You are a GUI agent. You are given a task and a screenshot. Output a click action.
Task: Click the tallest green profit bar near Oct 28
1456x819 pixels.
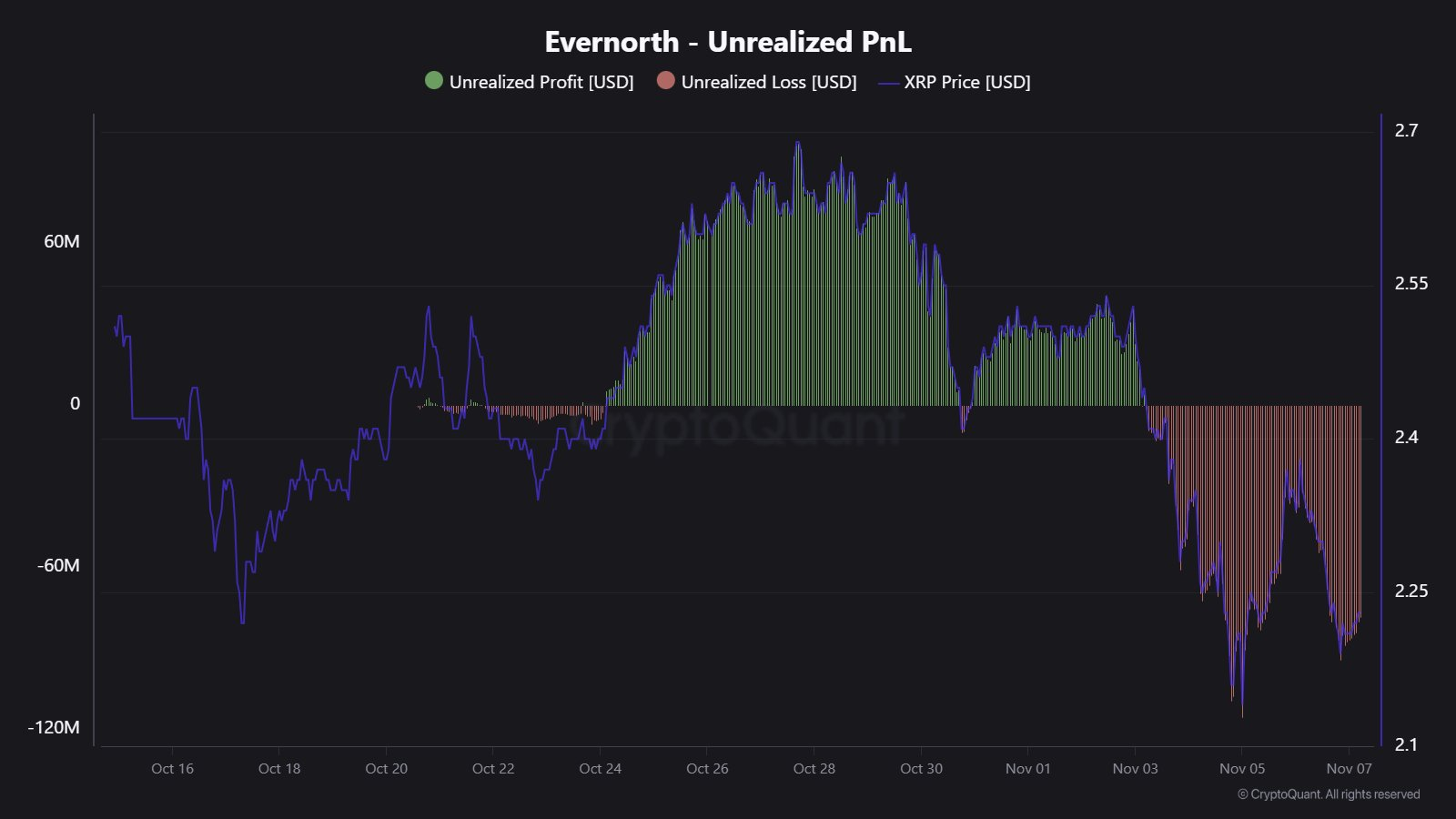pyautogui.click(x=798, y=273)
